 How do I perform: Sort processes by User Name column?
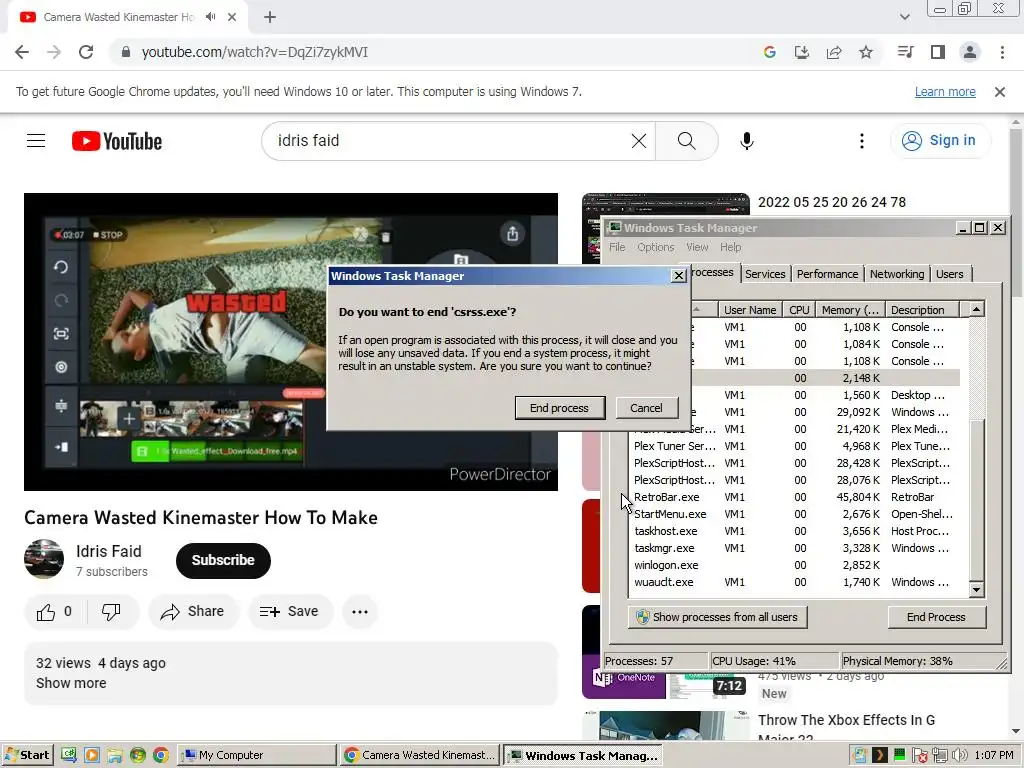750,310
